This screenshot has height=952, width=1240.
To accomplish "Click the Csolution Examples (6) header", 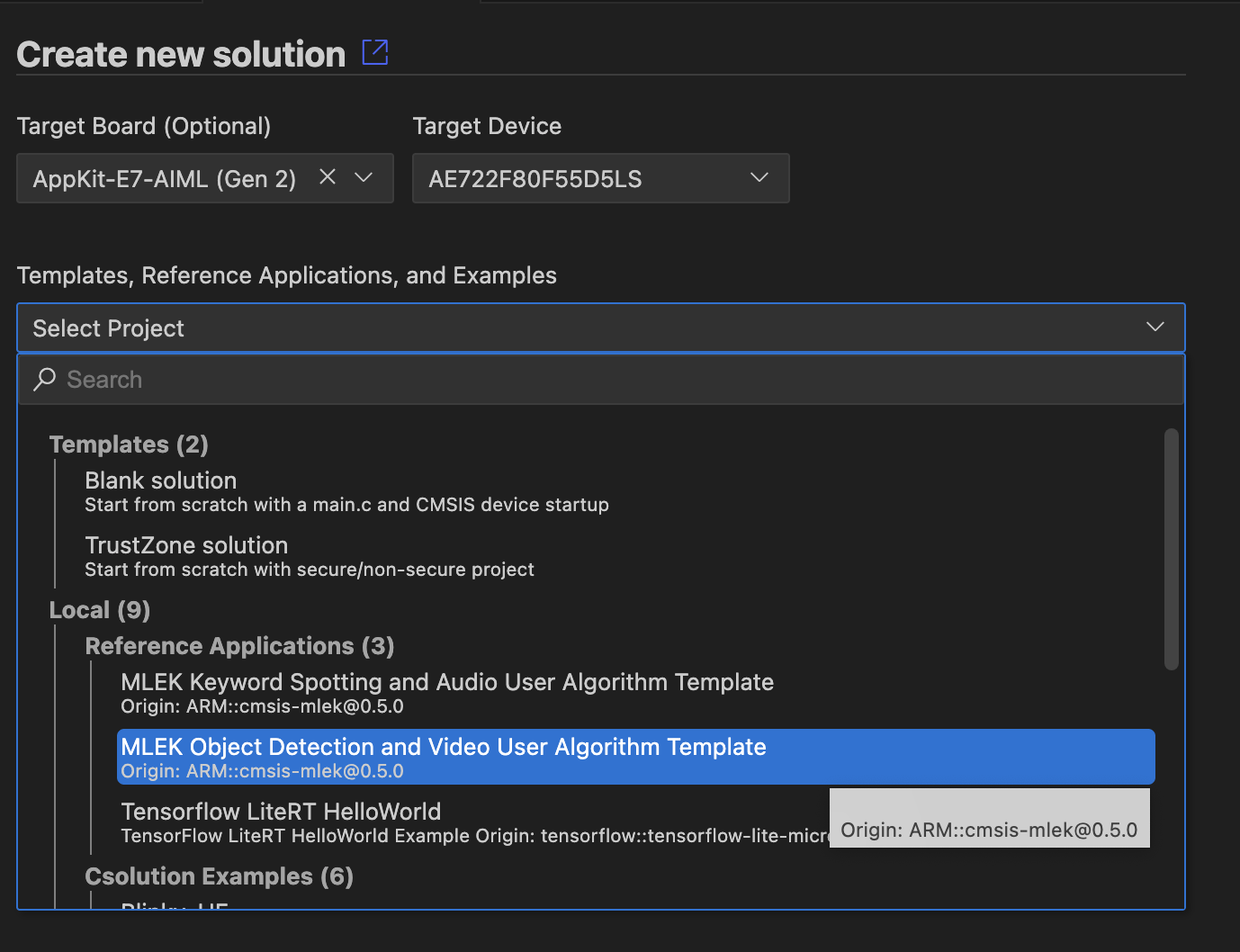I will [x=219, y=876].
